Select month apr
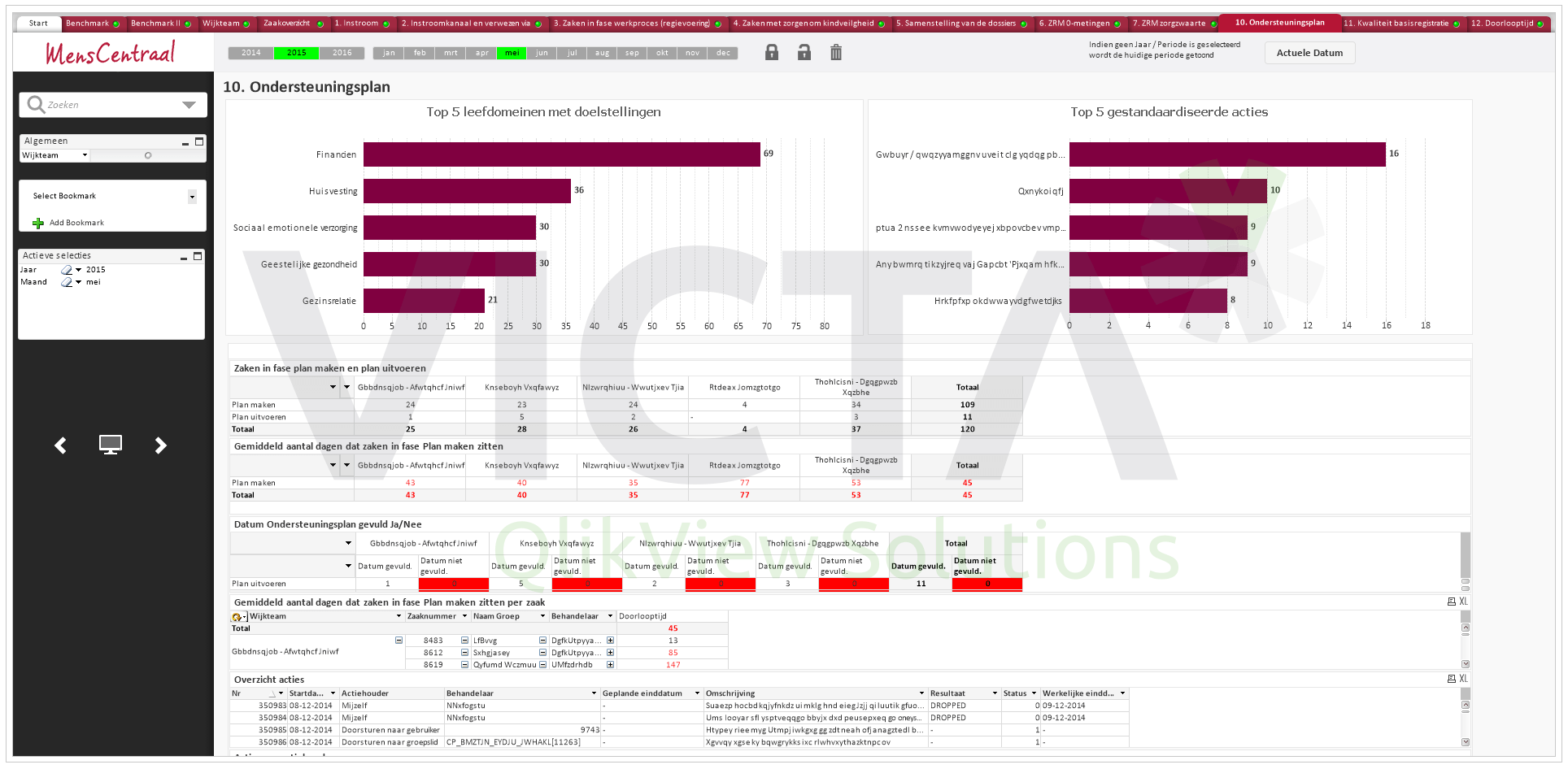The height and width of the screenshot is (769, 1568). (x=481, y=53)
